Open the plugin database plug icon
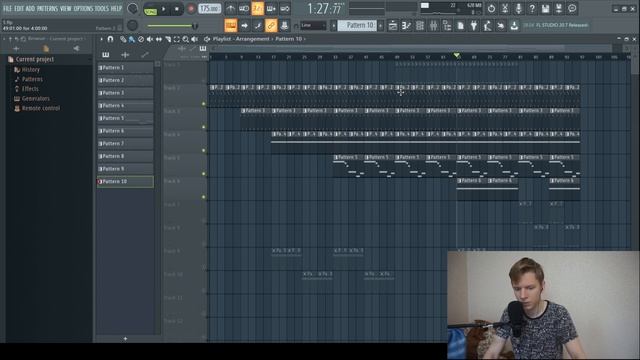Viewport: 640px width, 360px height. [x=474, y=26]
